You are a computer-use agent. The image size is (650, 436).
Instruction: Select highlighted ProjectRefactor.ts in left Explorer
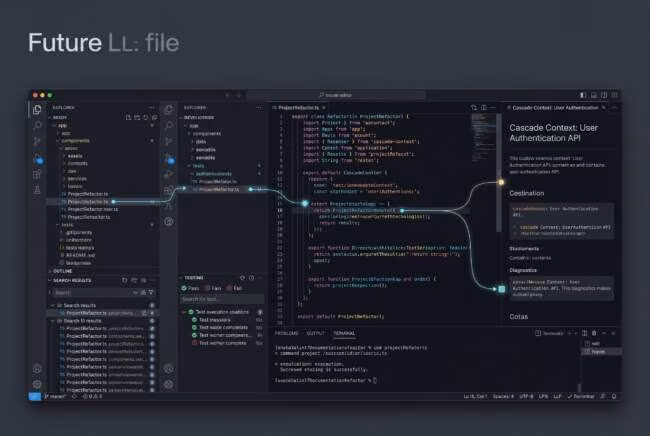click(102, 202)
